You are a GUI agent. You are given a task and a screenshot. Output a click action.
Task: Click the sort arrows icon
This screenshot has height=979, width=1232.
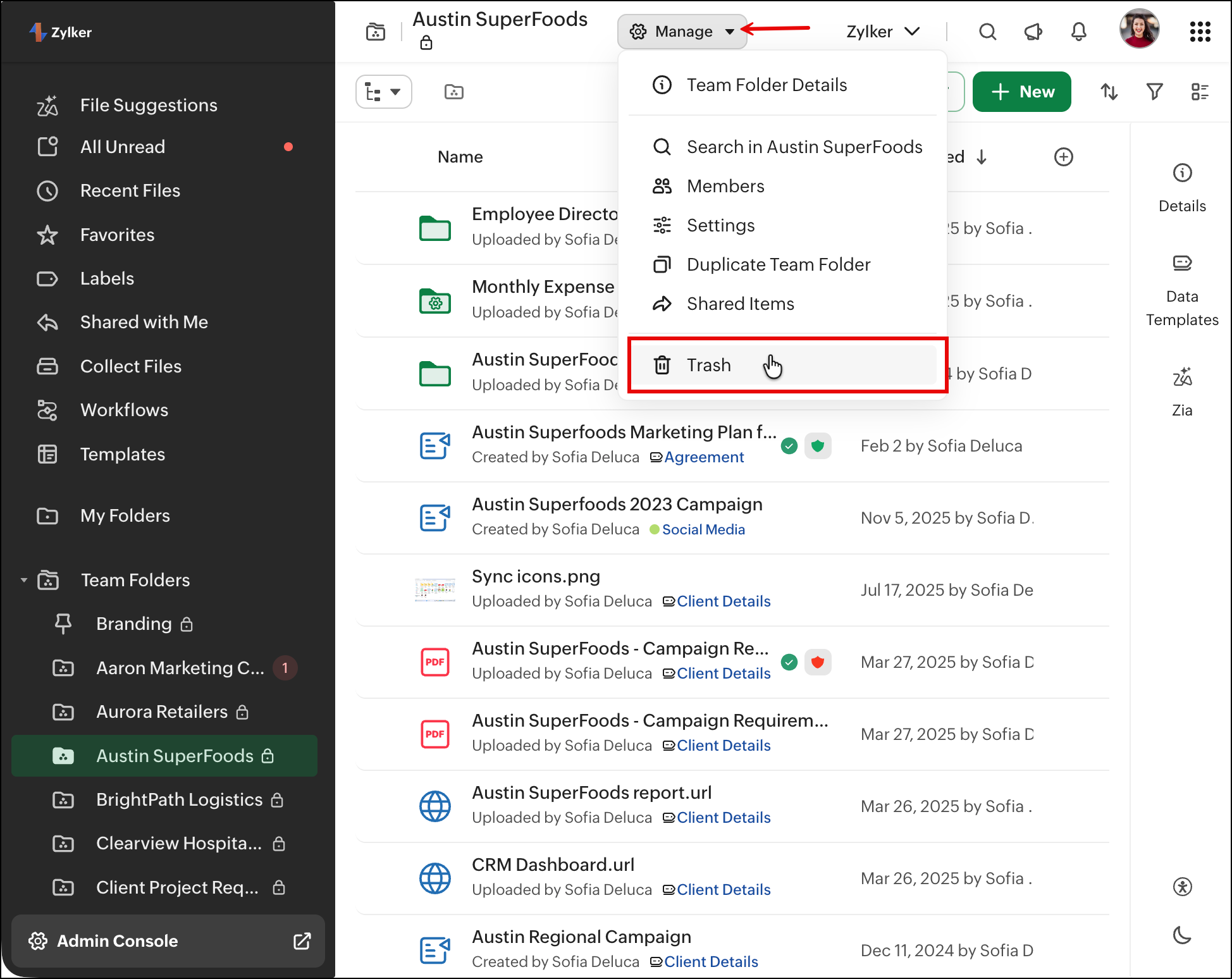[1109, 92]
